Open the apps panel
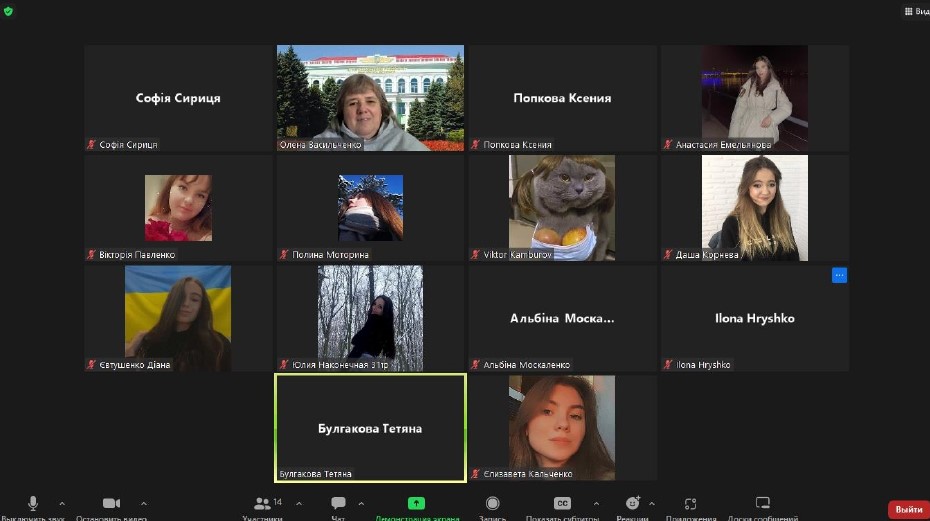 coord(690,504)
